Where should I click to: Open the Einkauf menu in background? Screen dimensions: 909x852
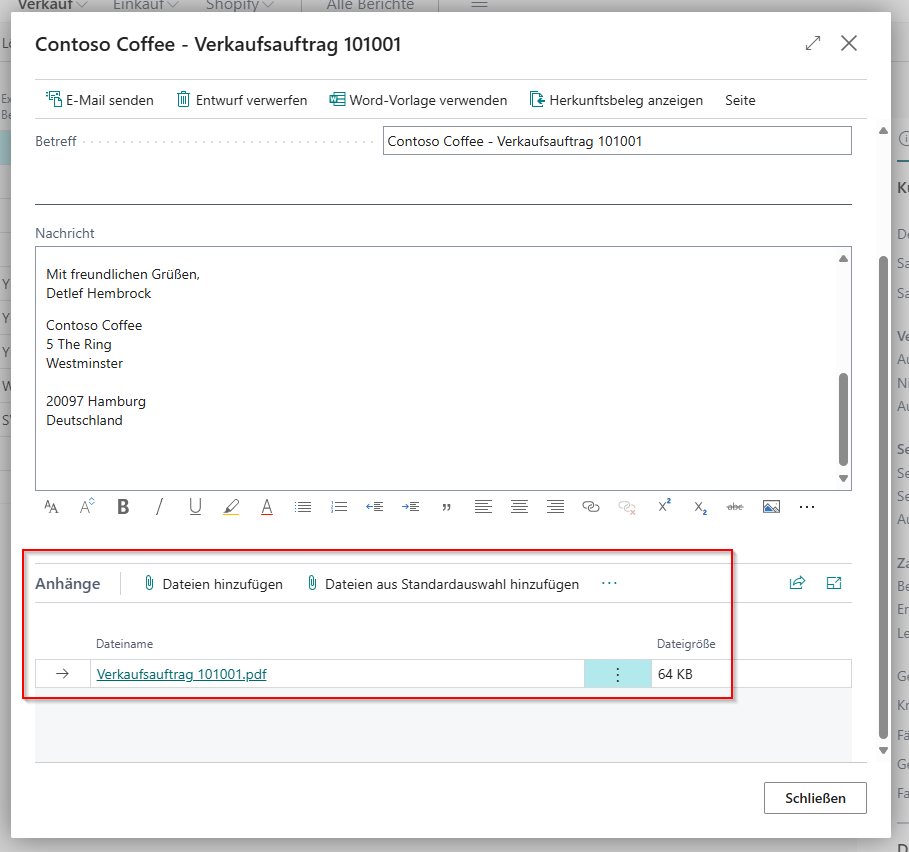click(146, 5)
